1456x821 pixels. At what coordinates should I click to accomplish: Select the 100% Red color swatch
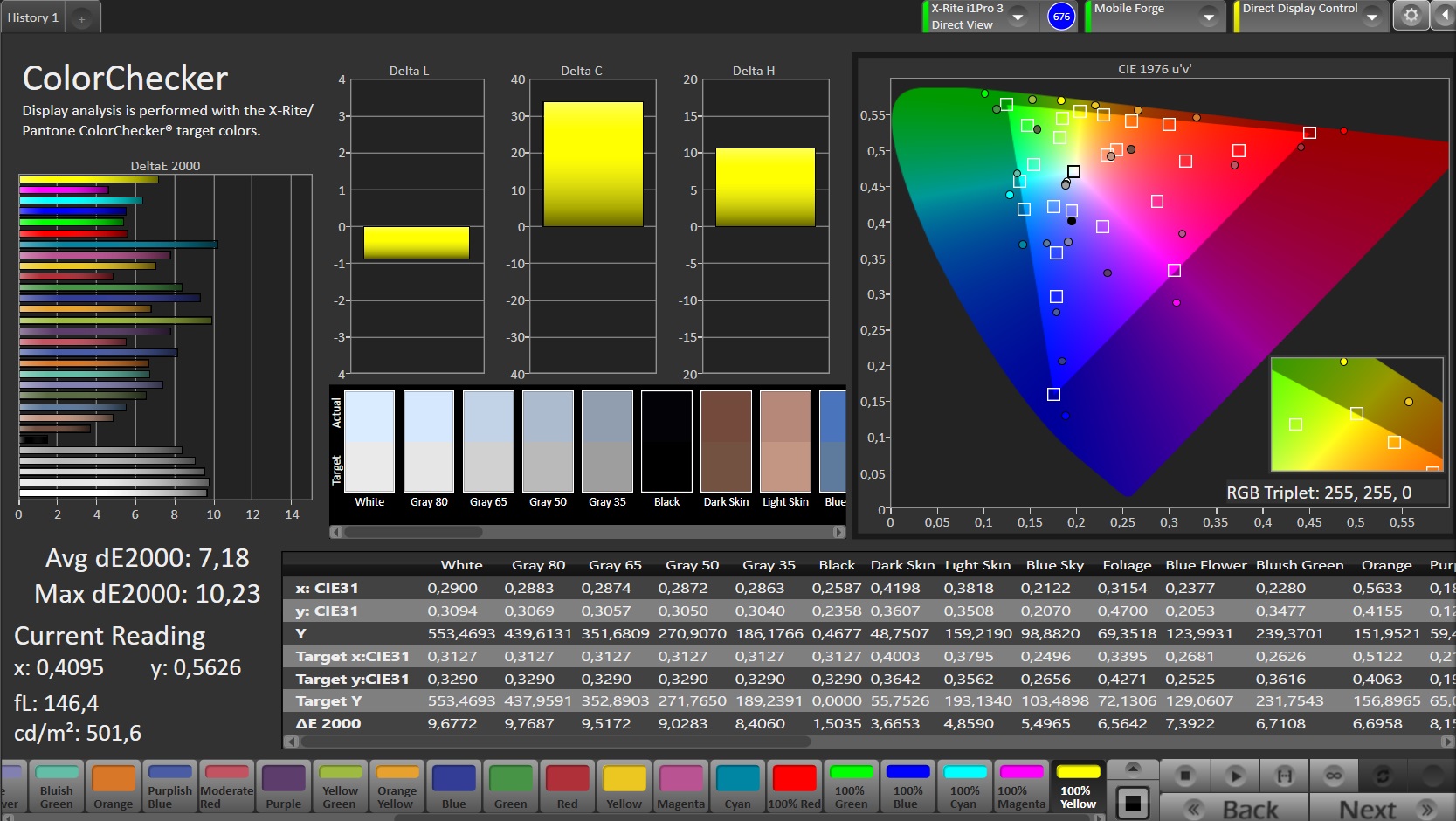click(x=794, y=785)
